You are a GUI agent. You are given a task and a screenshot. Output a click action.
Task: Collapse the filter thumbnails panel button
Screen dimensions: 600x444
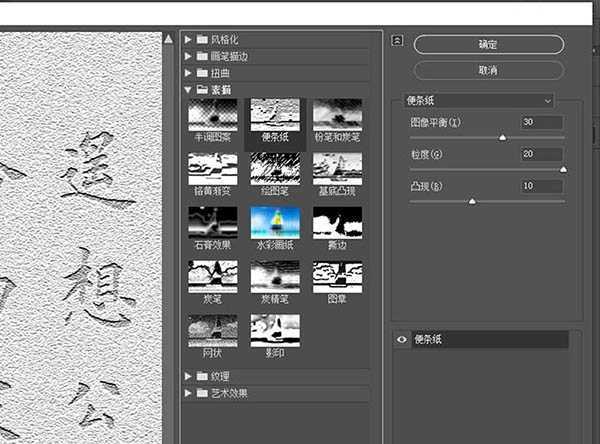pos(397,41)
